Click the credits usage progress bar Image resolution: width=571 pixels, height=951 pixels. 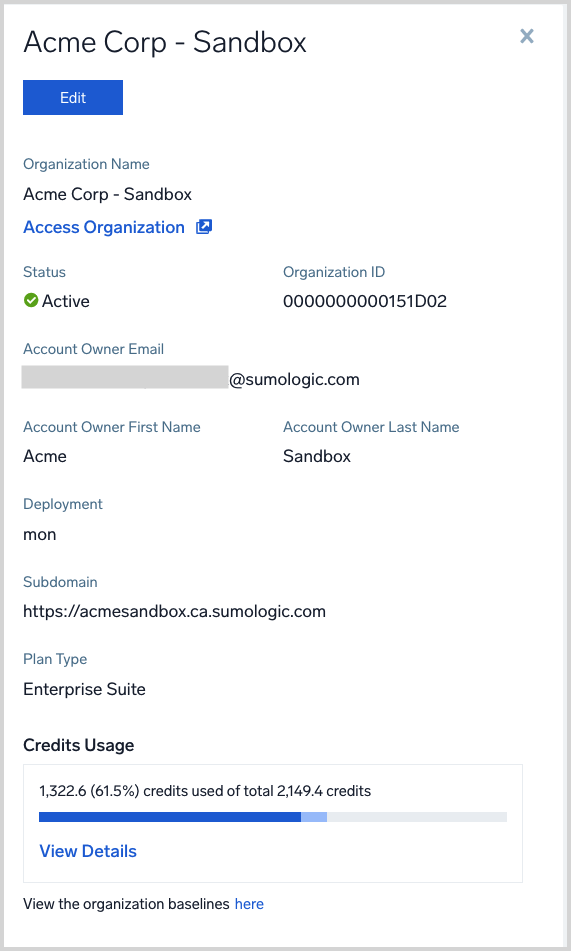pyautogui.click(x=273, y=817)
